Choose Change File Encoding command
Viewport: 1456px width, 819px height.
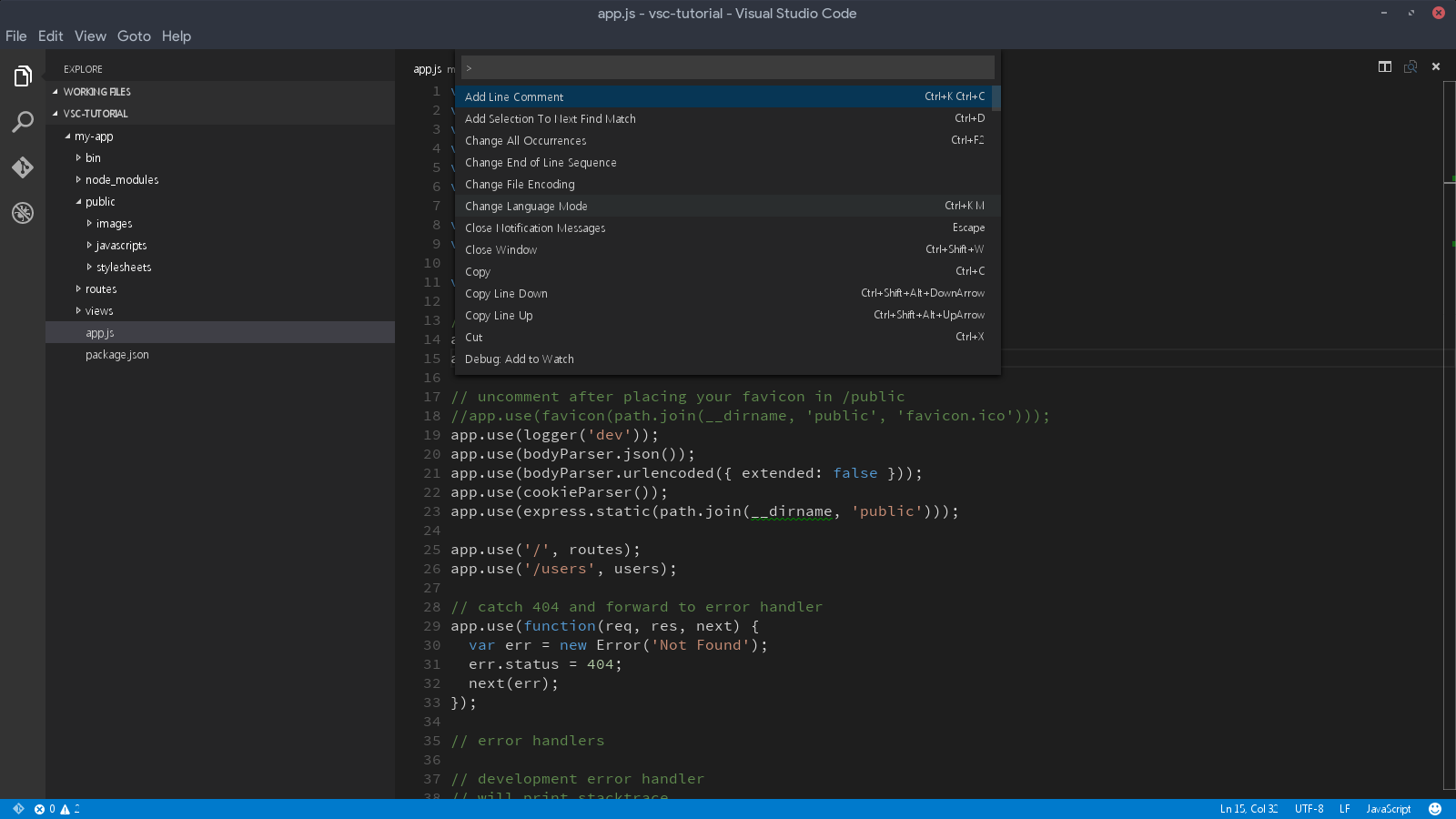723,184
